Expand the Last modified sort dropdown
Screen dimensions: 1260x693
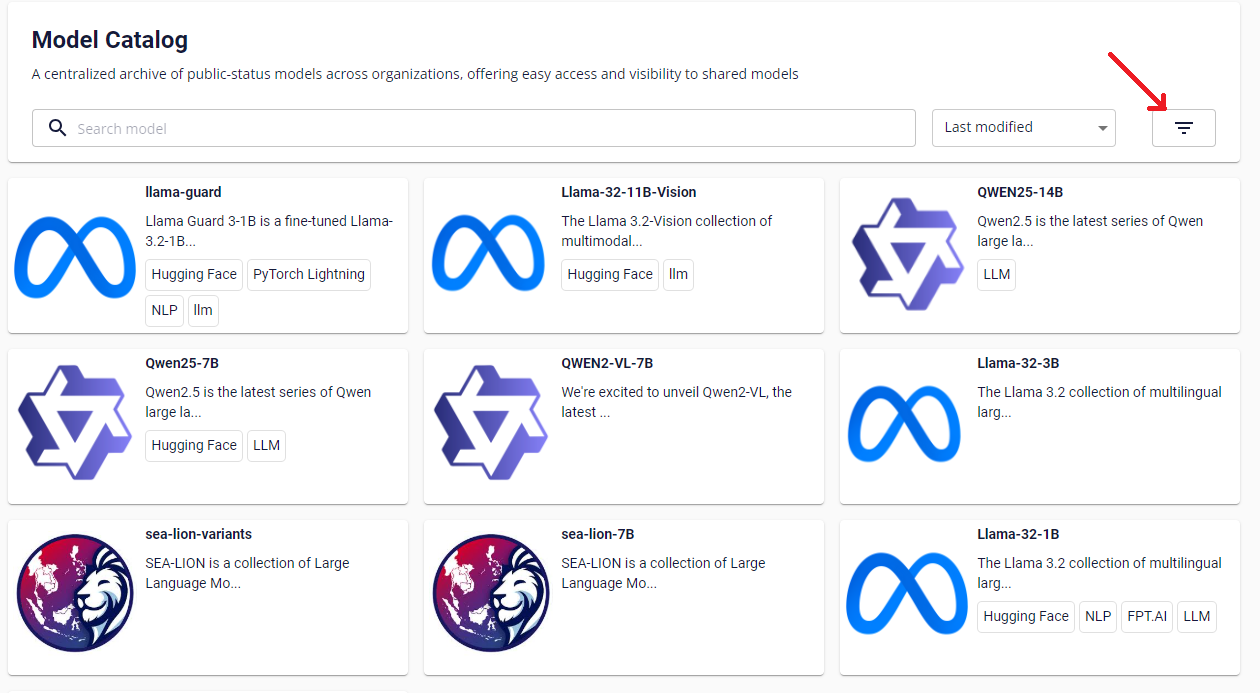pos(1024,128)
